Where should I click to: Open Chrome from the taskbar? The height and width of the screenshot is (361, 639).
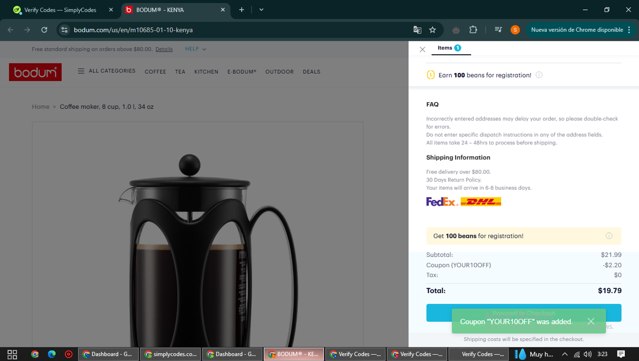pyautogui.click(x=35, y=354)
